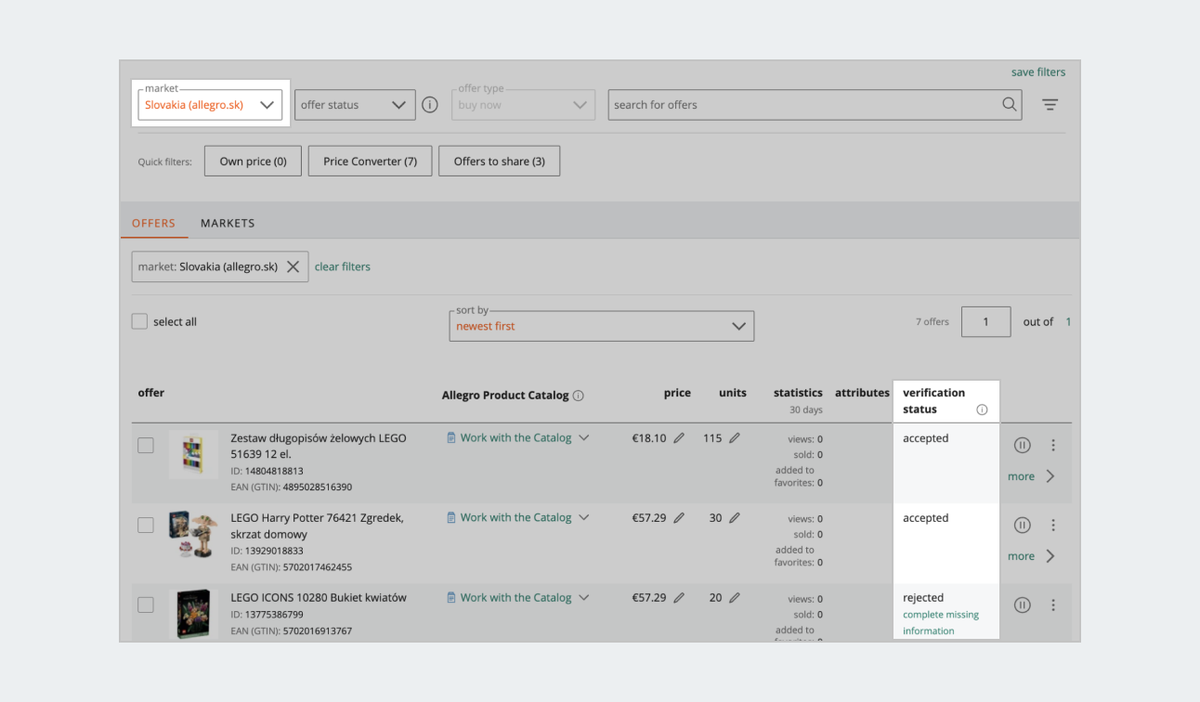The width and height of the screenshot is (1200, 702).
Task: Open the offer status dropdown
Action: click(x=355, y=104)
